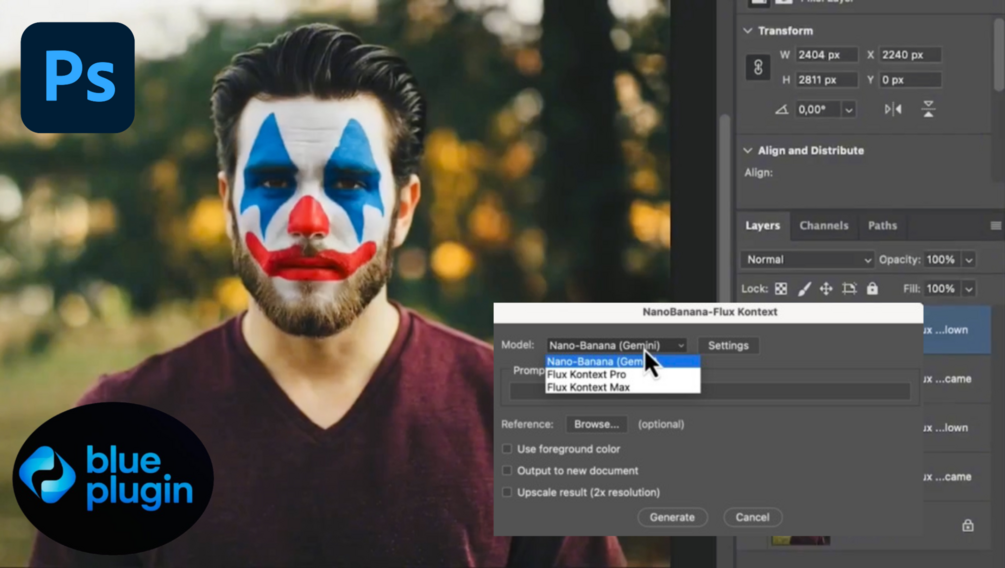Click the Cancel button

tap(752, 517)
